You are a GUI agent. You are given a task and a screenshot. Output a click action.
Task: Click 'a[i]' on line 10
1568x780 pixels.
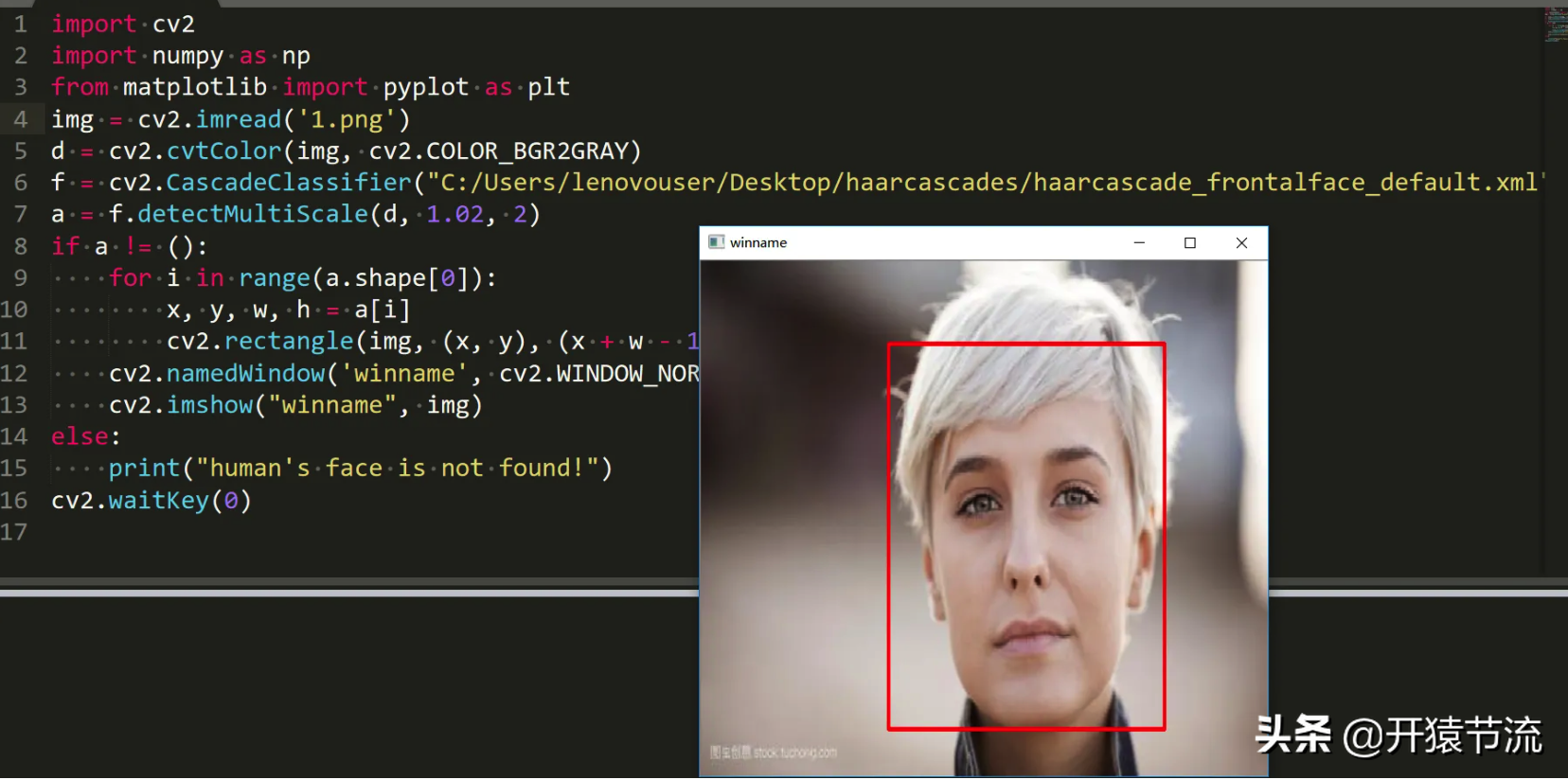tap(383, 310)
